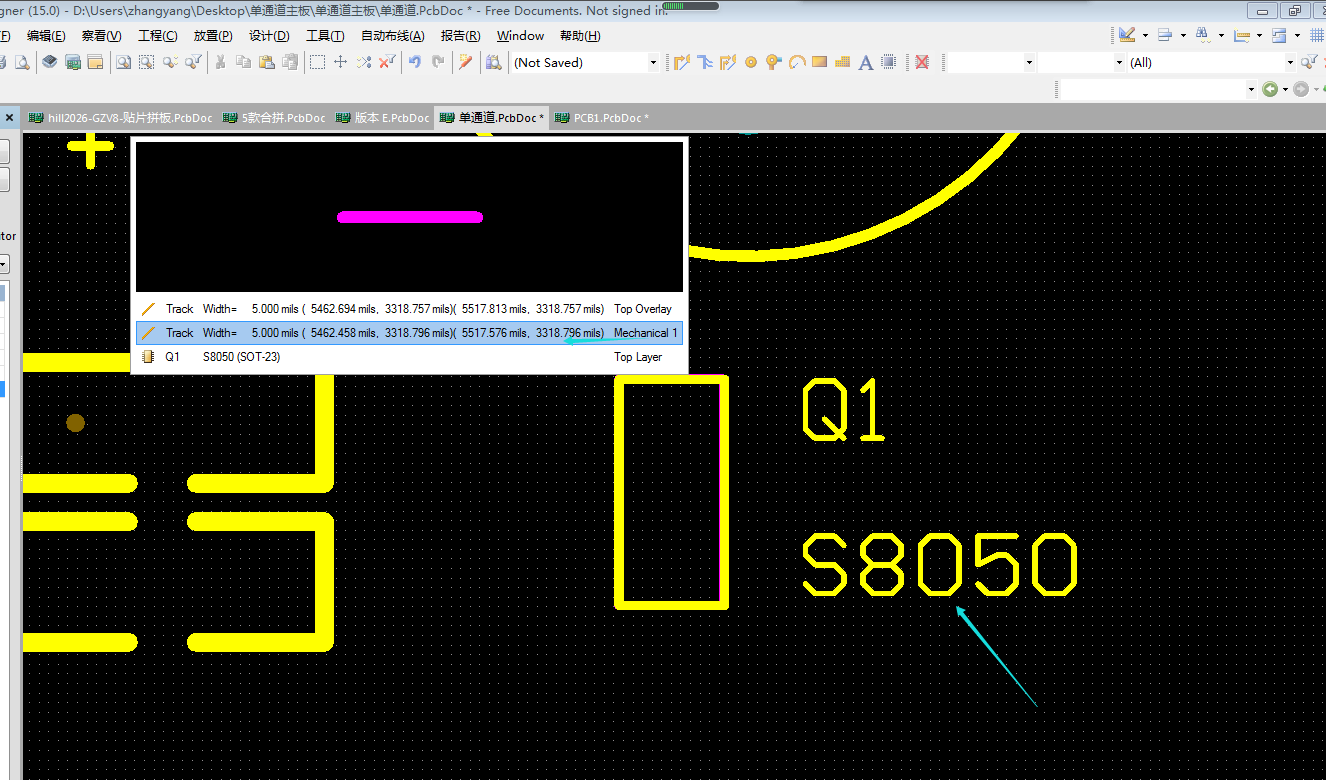Click the Move Selection cross icon
Viewport: 1326px width, 780px height.
[340, 62]
